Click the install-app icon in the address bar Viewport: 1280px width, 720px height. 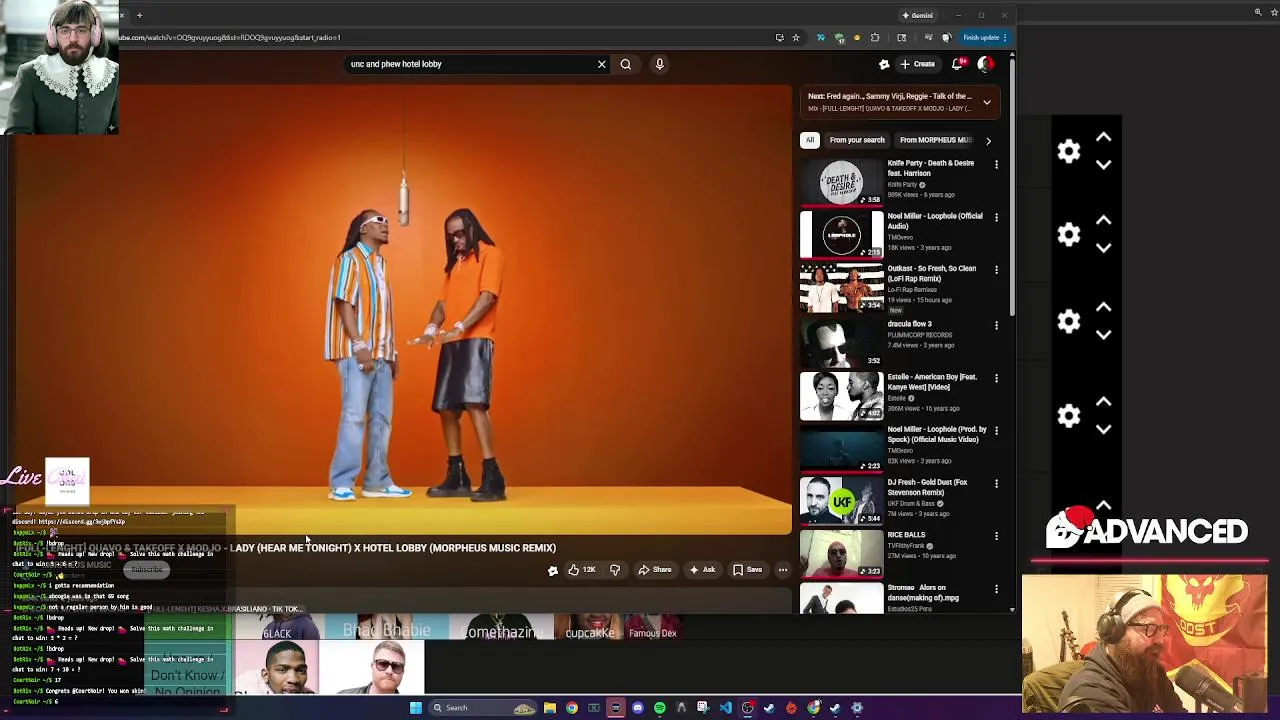tap(780, 38)
